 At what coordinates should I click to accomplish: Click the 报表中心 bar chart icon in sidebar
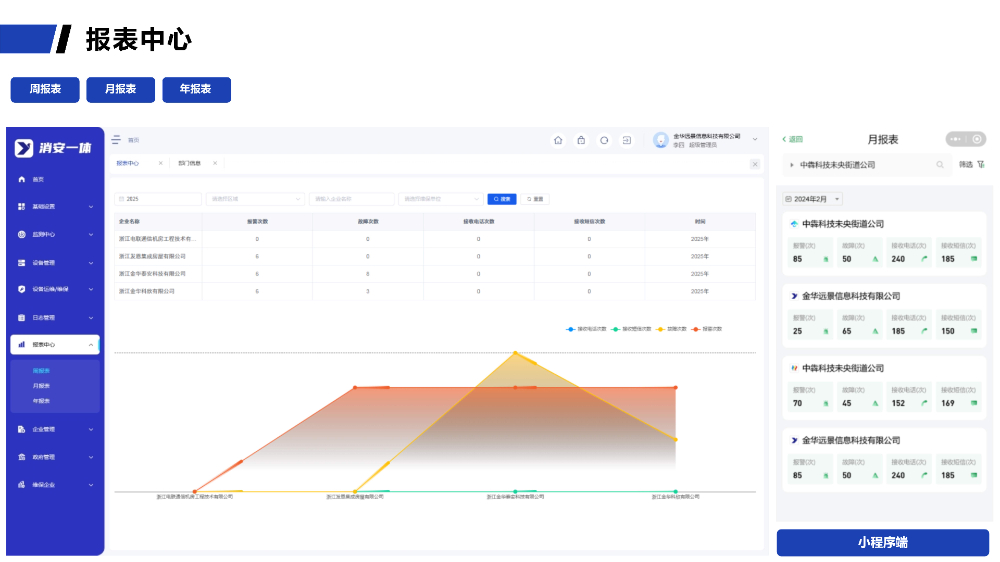point(22,344)
